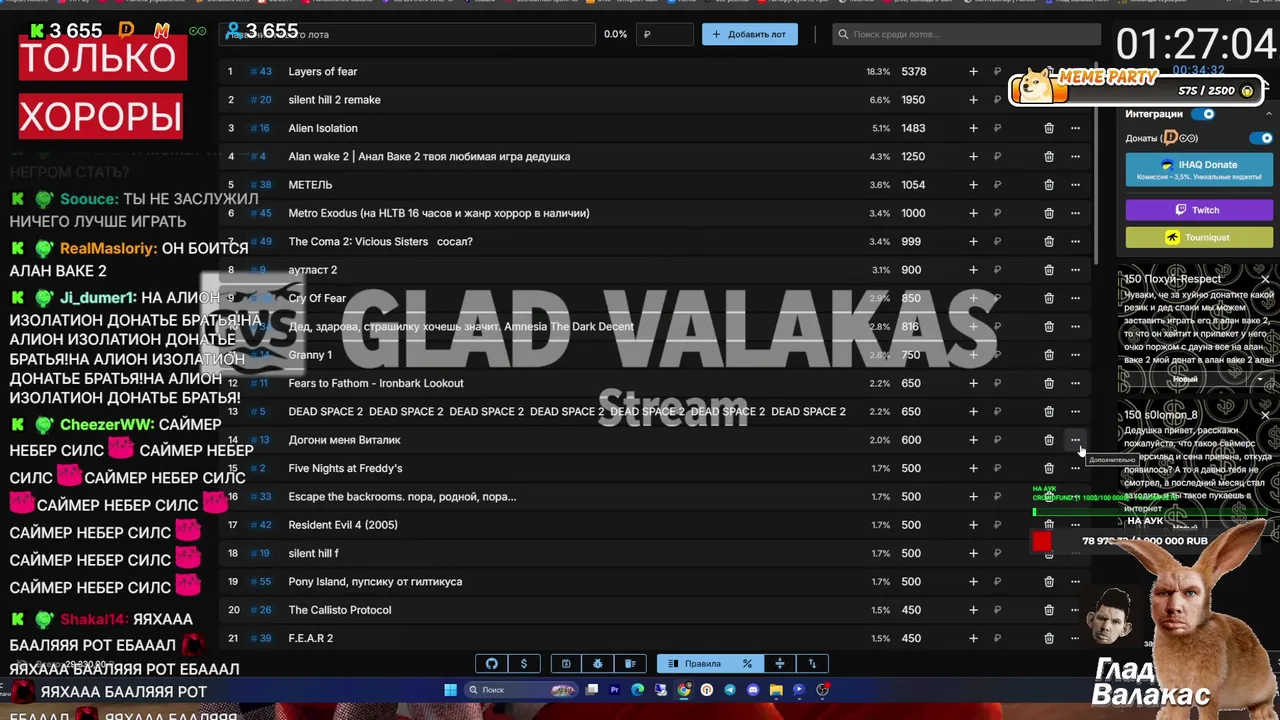The width and height of the screenshot is (1280, 720).
Task: Click the plus icon on F.E.A.R 2 row
Action: 973,638
